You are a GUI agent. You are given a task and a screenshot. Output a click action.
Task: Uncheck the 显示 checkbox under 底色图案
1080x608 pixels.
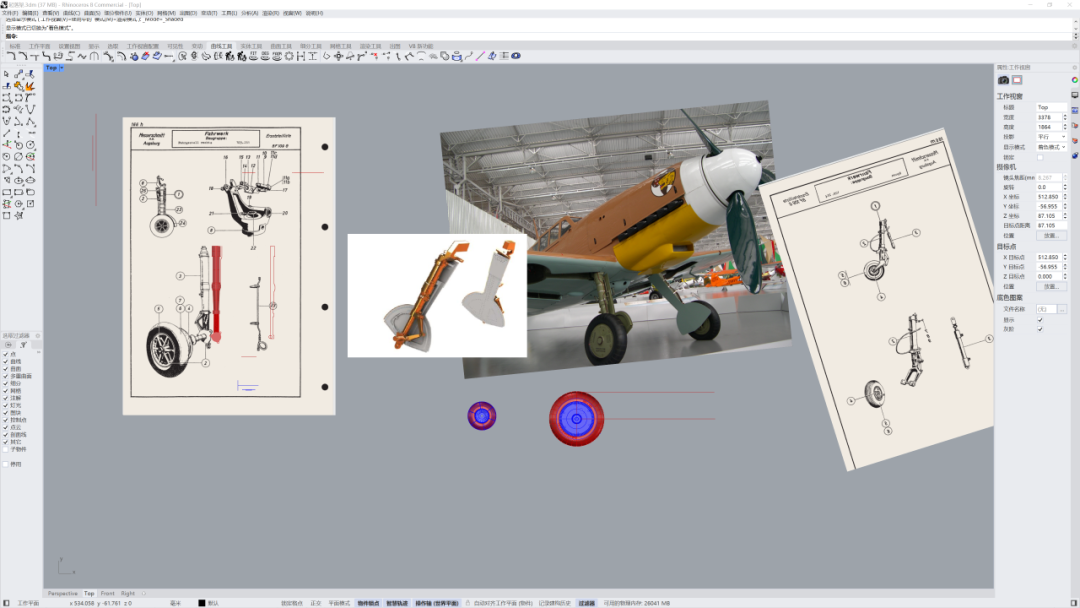tap(1040, 319)
